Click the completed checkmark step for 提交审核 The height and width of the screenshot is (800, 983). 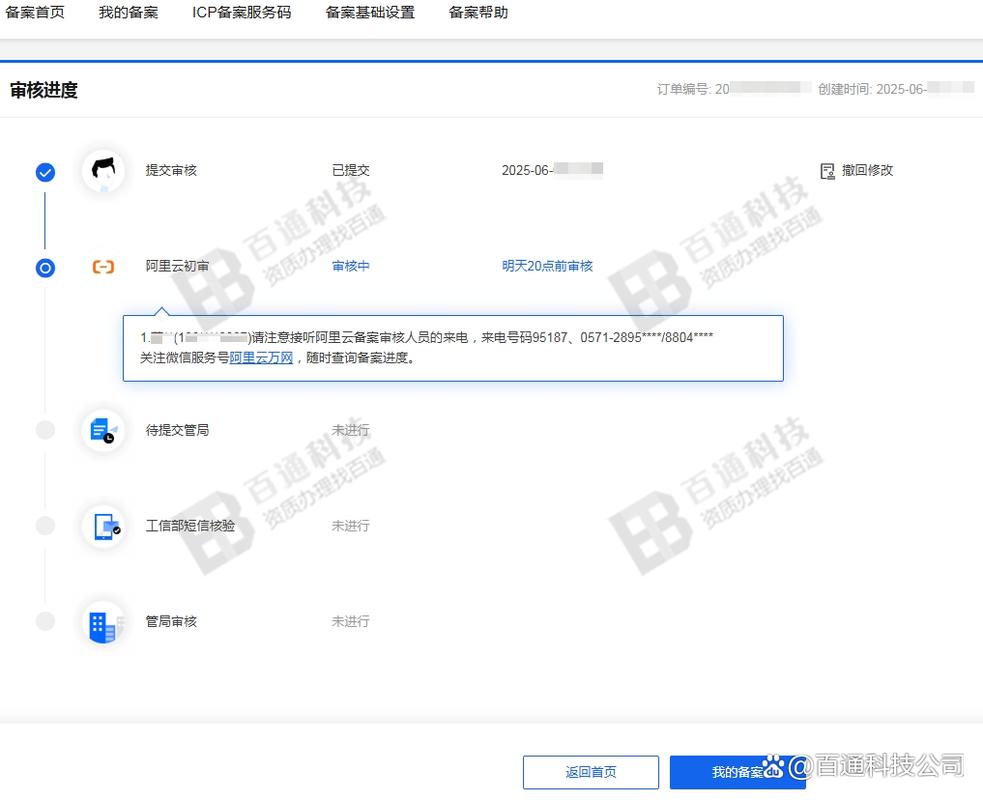pos(45,172)
